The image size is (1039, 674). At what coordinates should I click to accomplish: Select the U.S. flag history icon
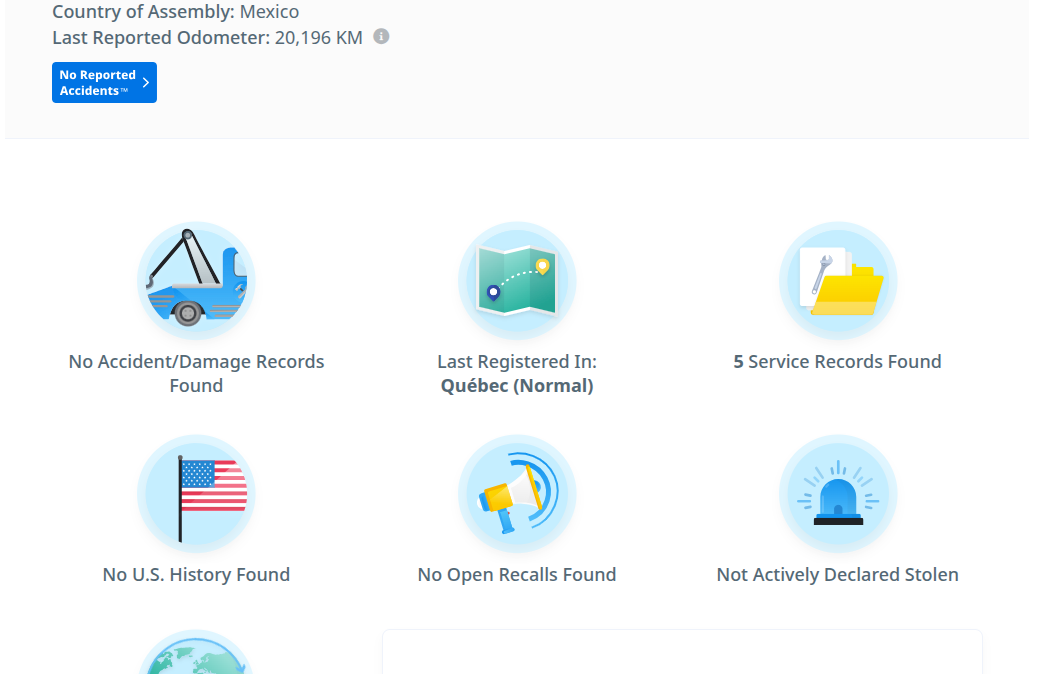click(196, 493)
